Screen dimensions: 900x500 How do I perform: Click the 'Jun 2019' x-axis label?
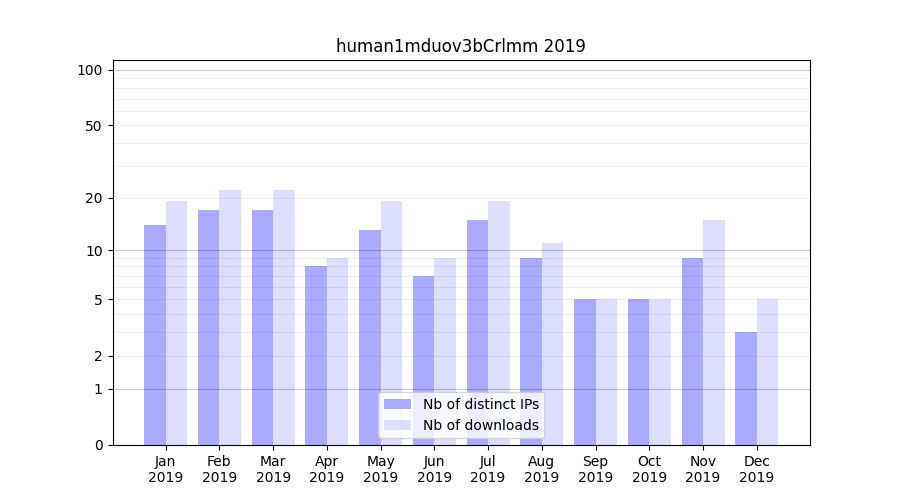coord(434,469)
